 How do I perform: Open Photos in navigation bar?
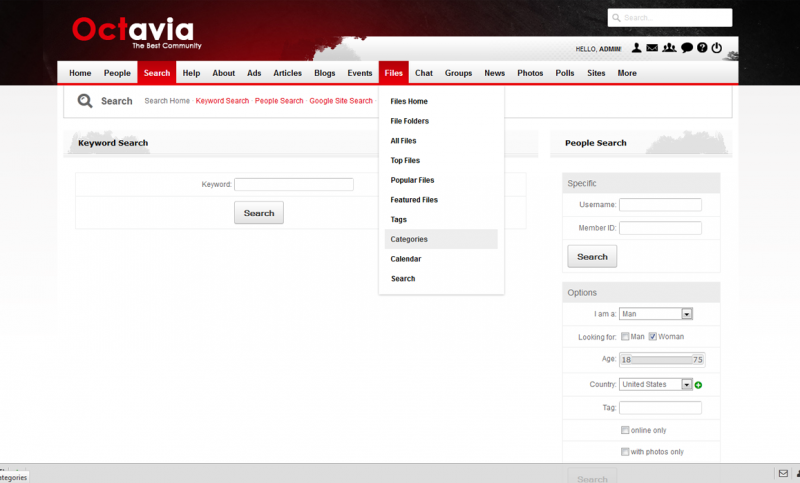[530, 73]
